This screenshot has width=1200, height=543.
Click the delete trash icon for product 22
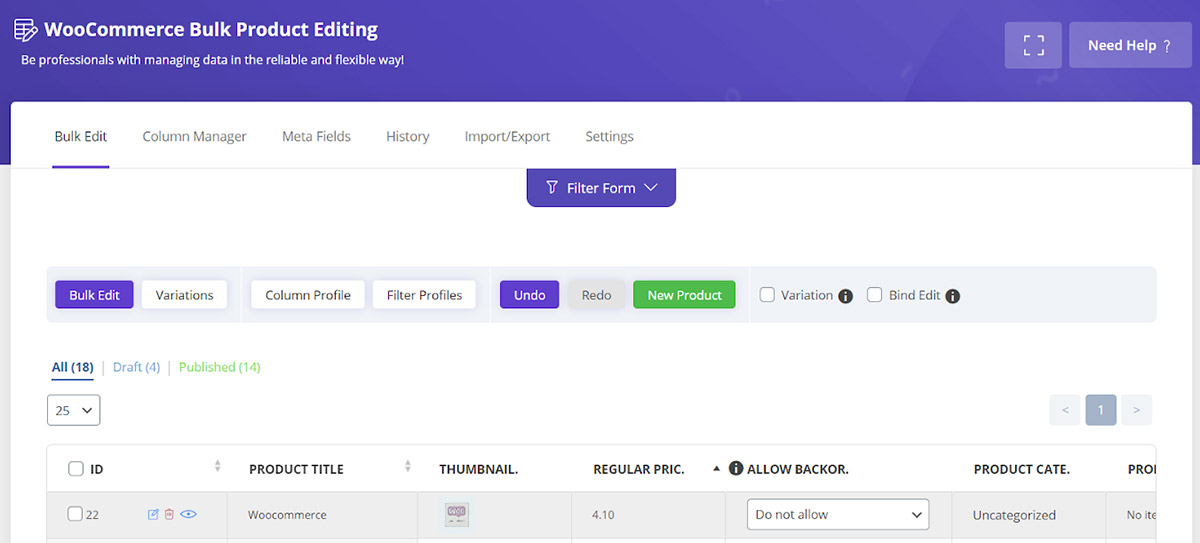coord(169,514)
